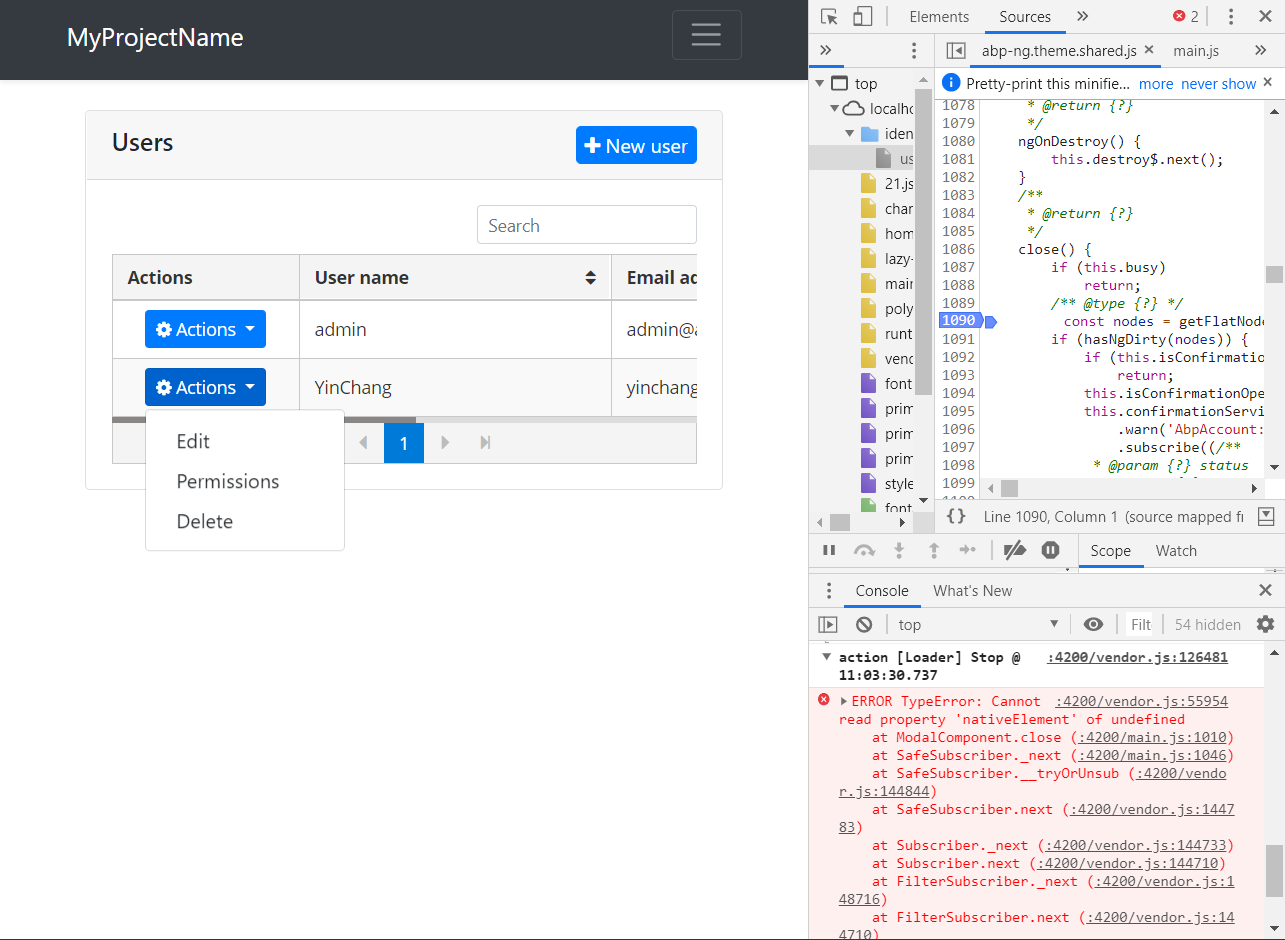
Task: Click inside the Search users field
Action: (586, 225)
